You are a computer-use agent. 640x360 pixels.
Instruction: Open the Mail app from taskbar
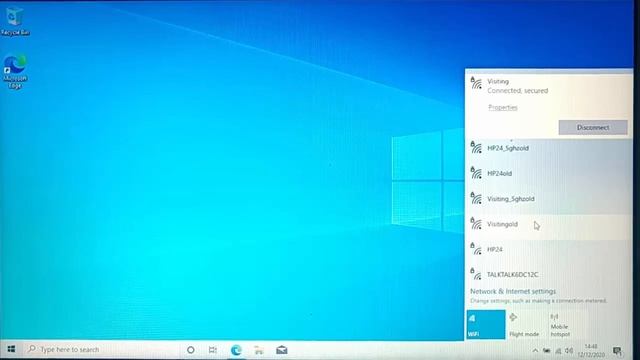[x=282, y=350]
